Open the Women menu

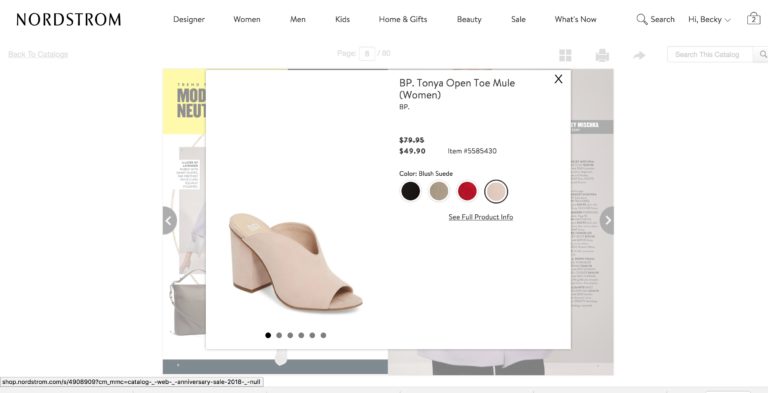[247, 20]
